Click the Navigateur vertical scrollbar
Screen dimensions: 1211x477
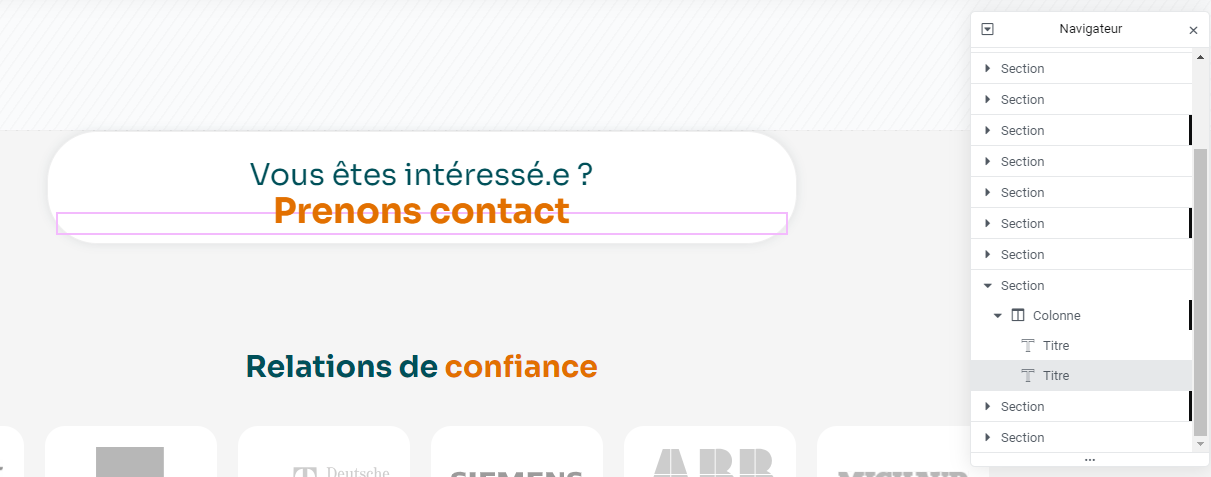click(1200, 290)
